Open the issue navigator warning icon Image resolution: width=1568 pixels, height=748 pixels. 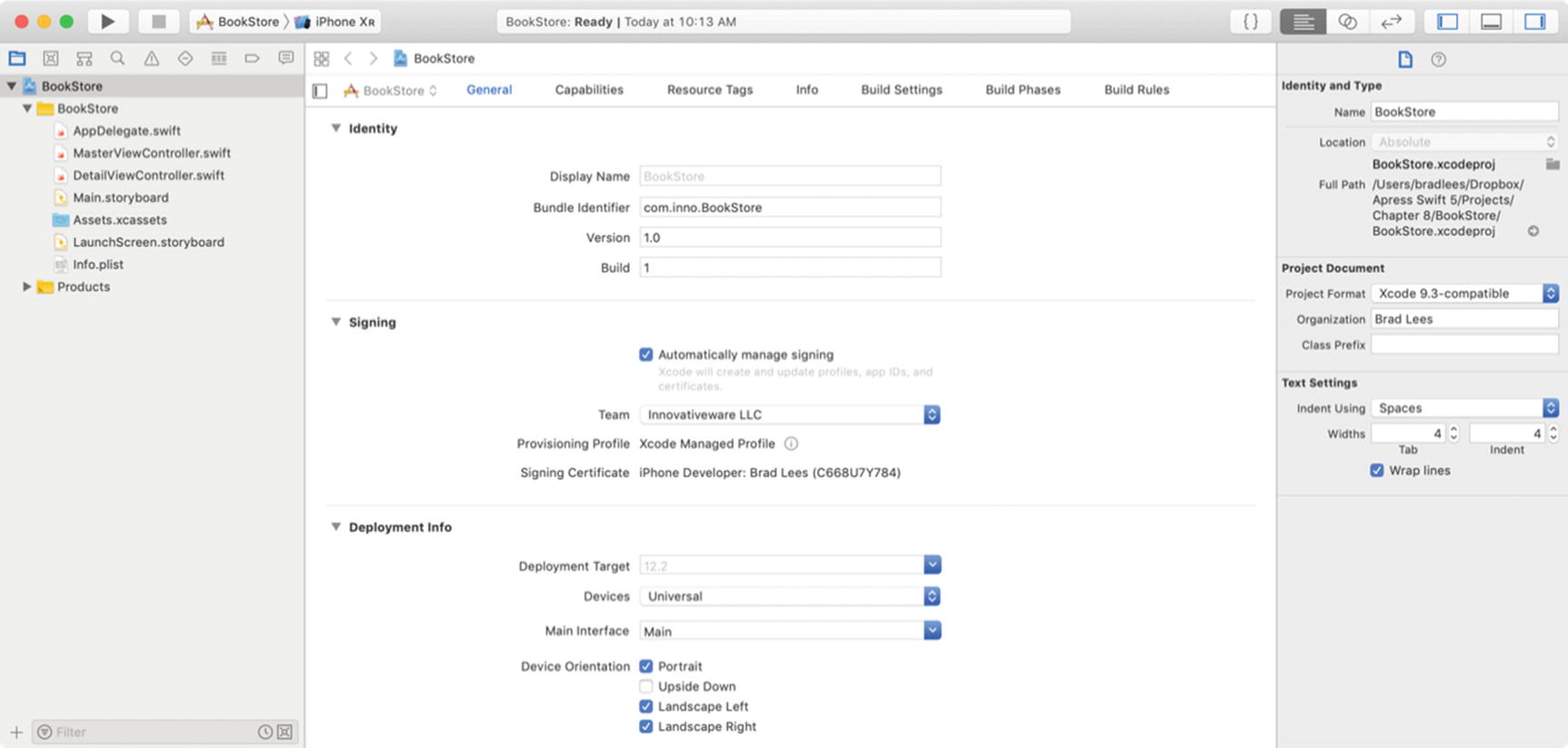[152, 58]
